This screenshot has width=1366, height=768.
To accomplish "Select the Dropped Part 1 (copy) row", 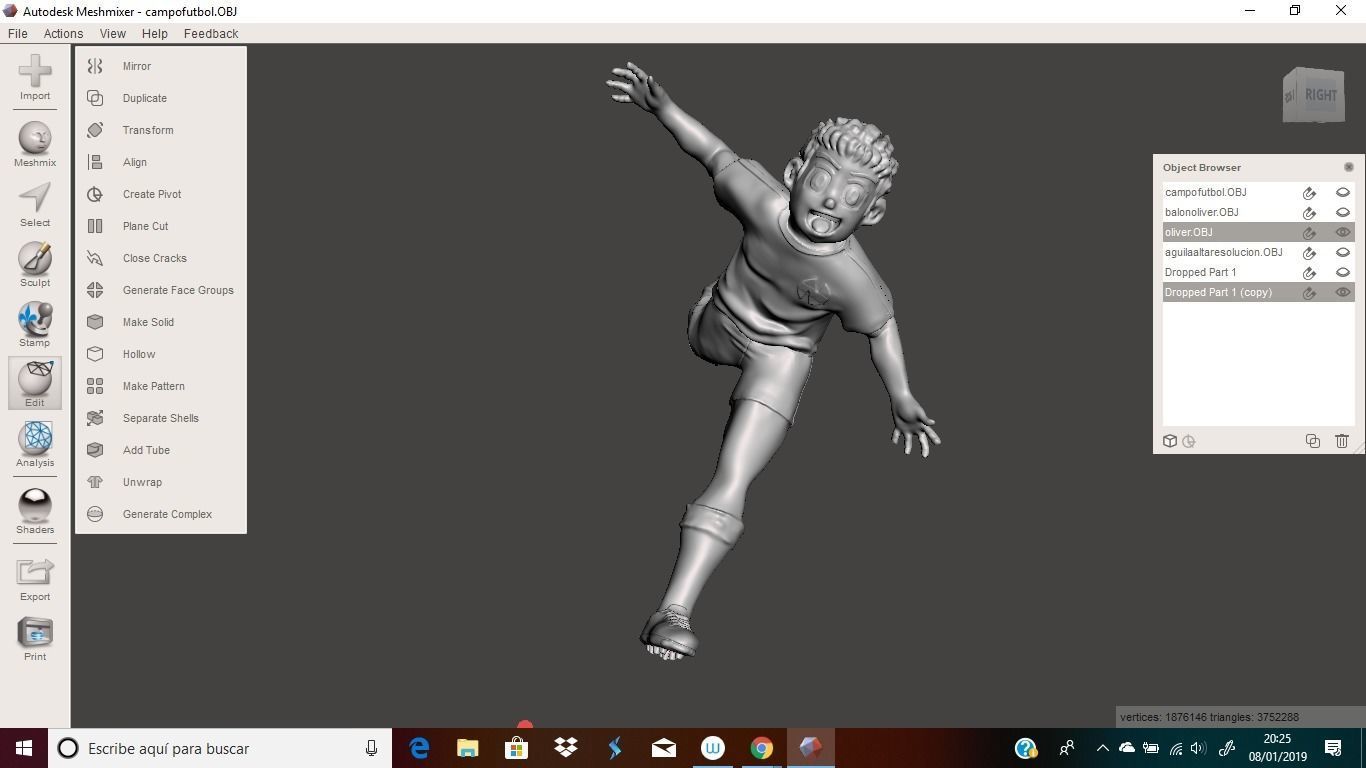I will (1258, 292).
